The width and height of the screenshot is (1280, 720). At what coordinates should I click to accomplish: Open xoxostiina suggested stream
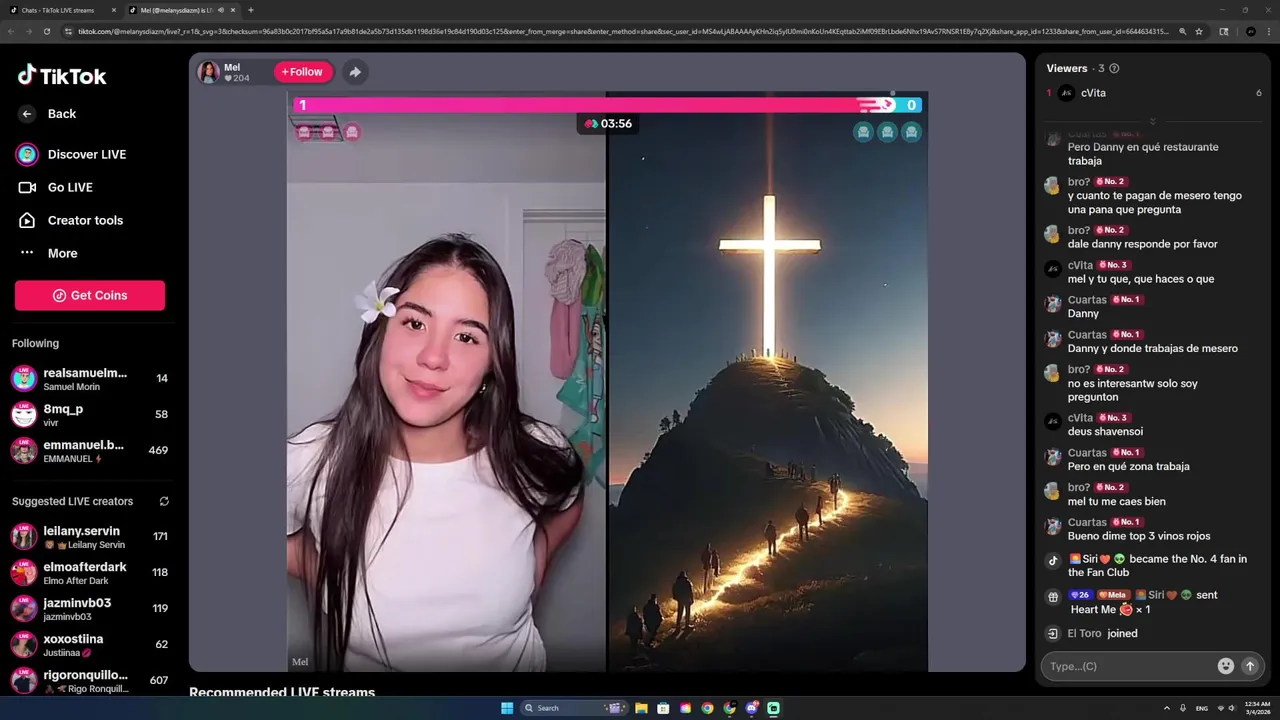(x=90, y=645)
